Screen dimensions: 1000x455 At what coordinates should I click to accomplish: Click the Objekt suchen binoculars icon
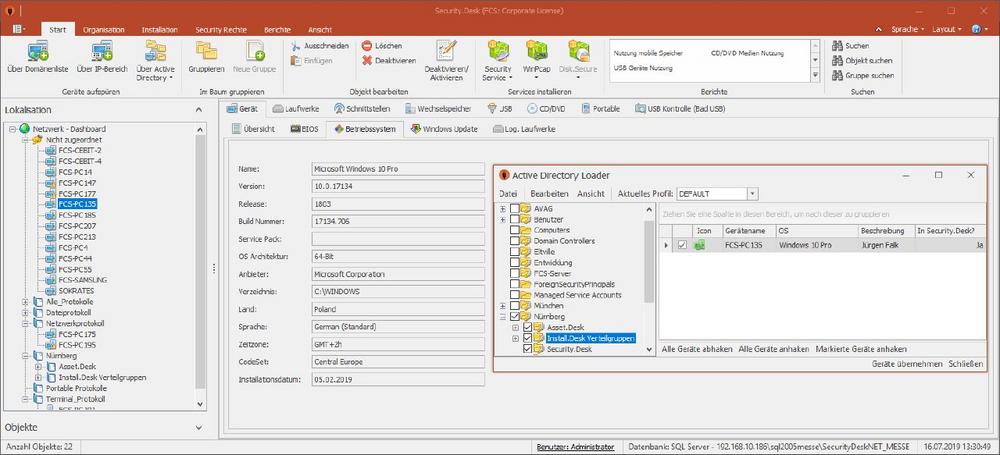837,60
